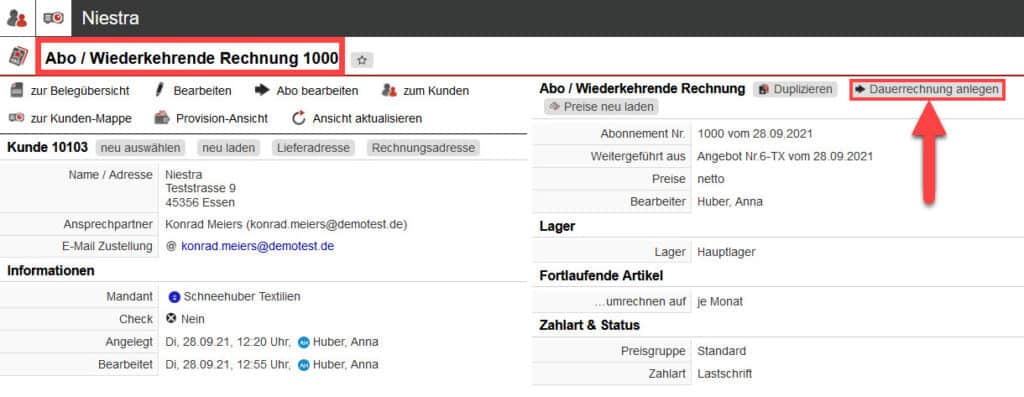Open Abo bearbeiten

[306, 91]
